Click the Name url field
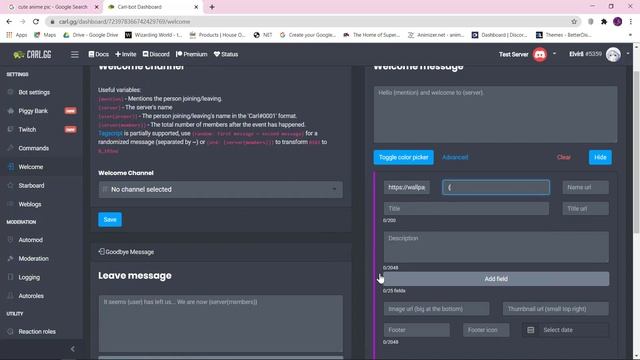 (x=585, y=187)
